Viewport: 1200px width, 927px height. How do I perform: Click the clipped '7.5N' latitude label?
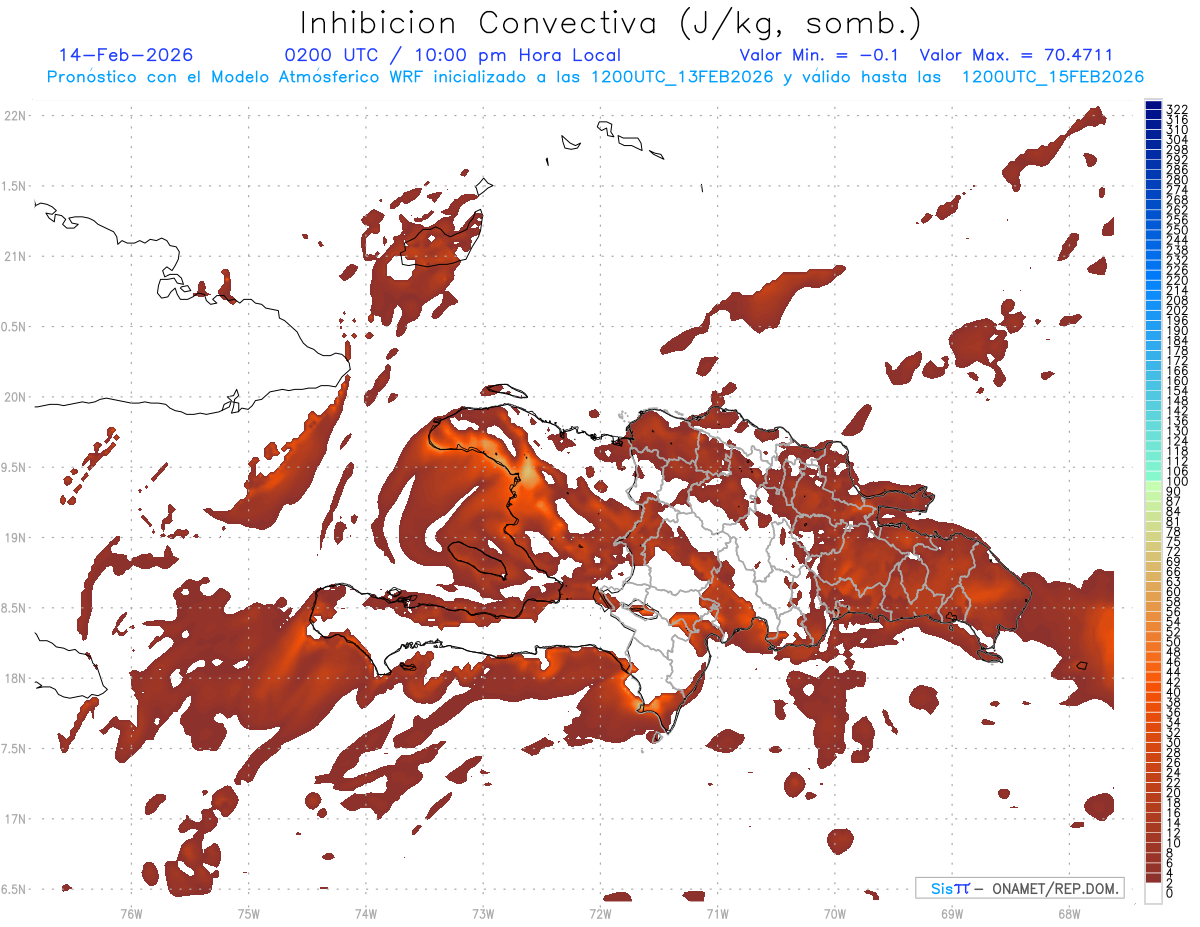tap(14, 749)
